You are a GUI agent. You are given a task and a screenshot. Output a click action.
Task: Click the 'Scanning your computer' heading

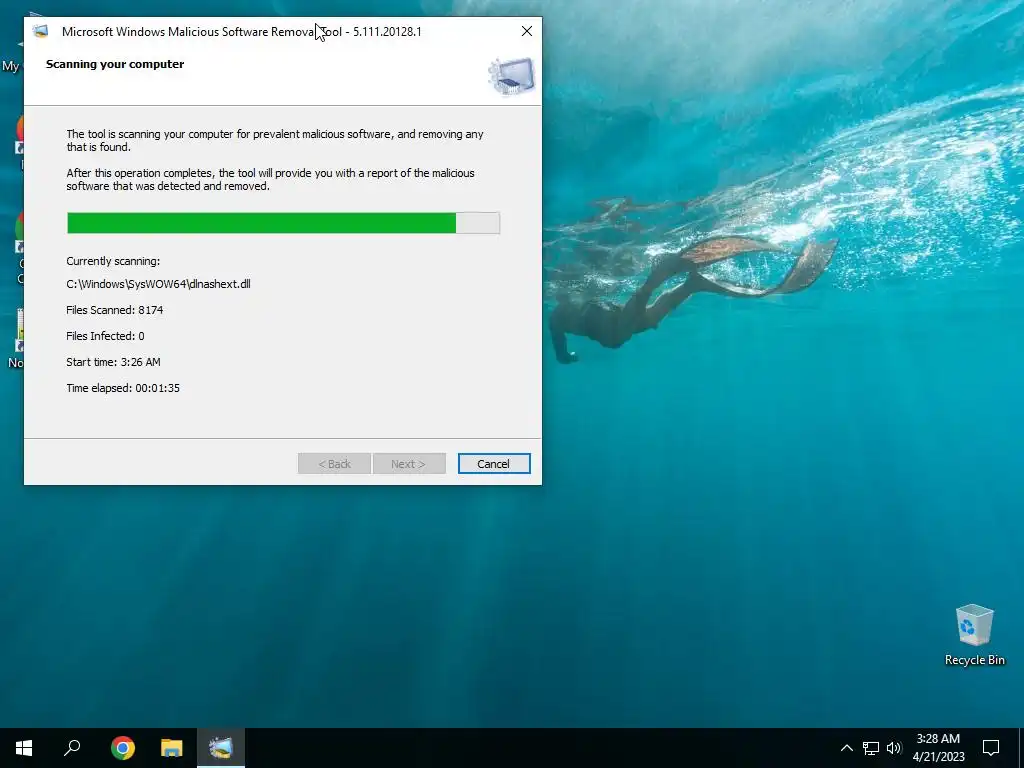click(115, 64)
